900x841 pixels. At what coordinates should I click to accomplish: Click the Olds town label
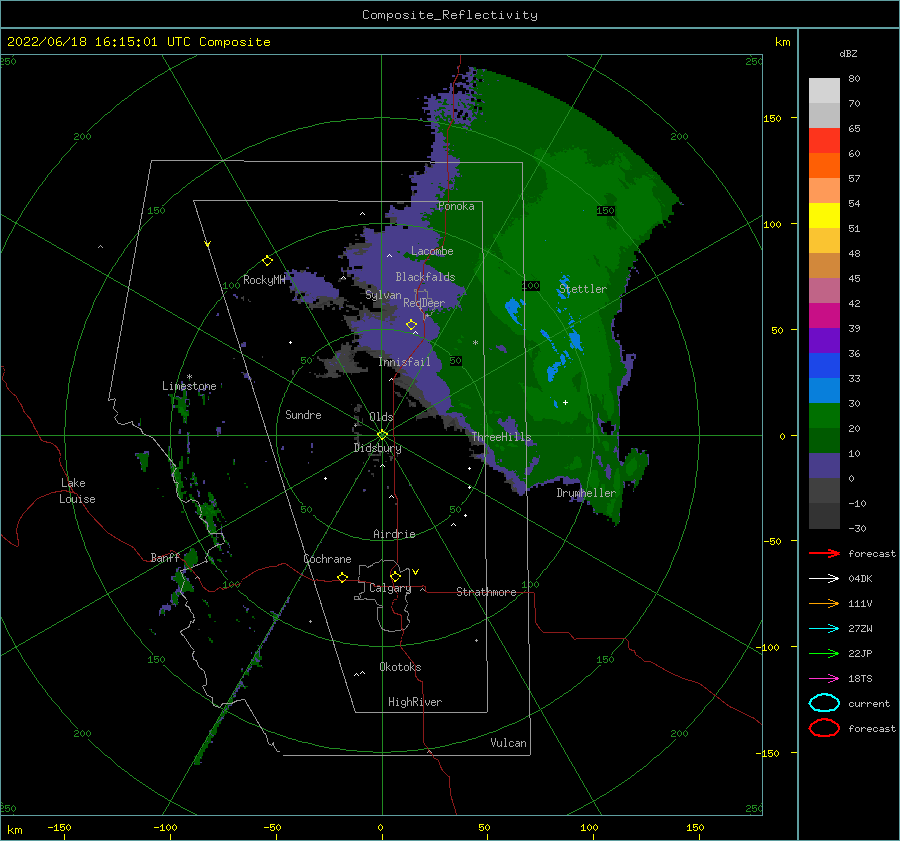tap(381, 417)
